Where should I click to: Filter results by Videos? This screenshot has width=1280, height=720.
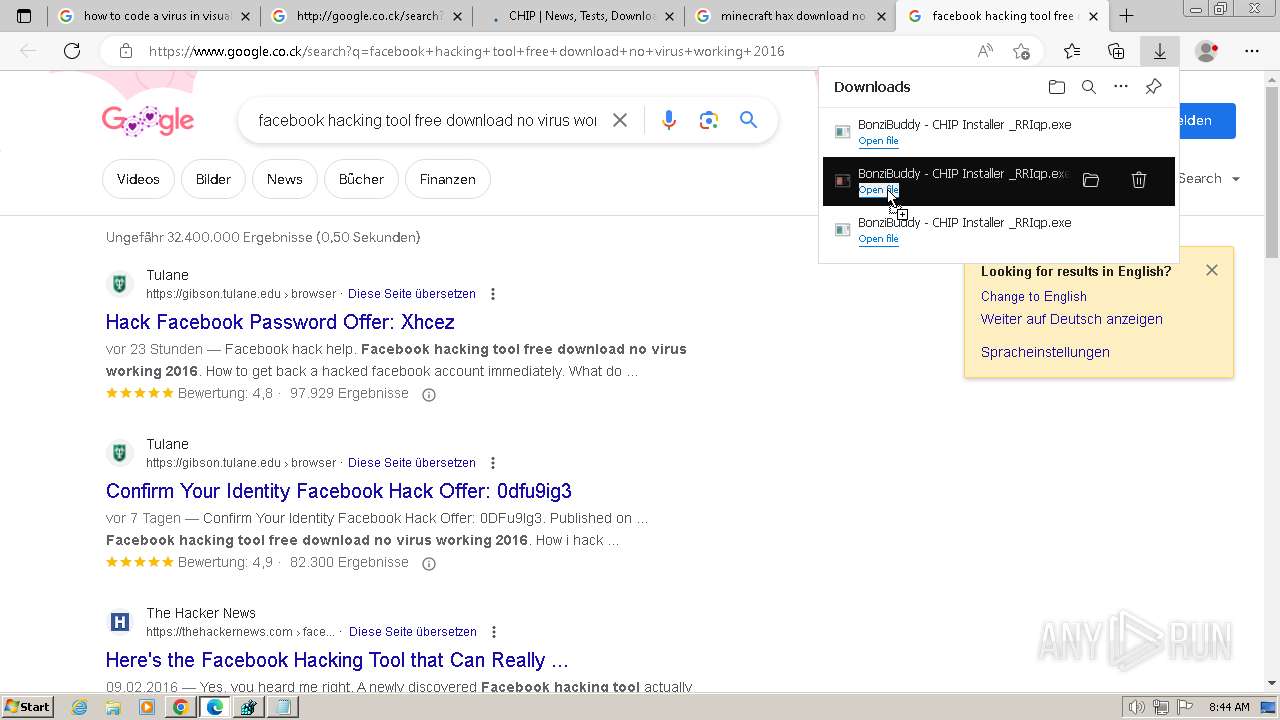tap(138, 179)
